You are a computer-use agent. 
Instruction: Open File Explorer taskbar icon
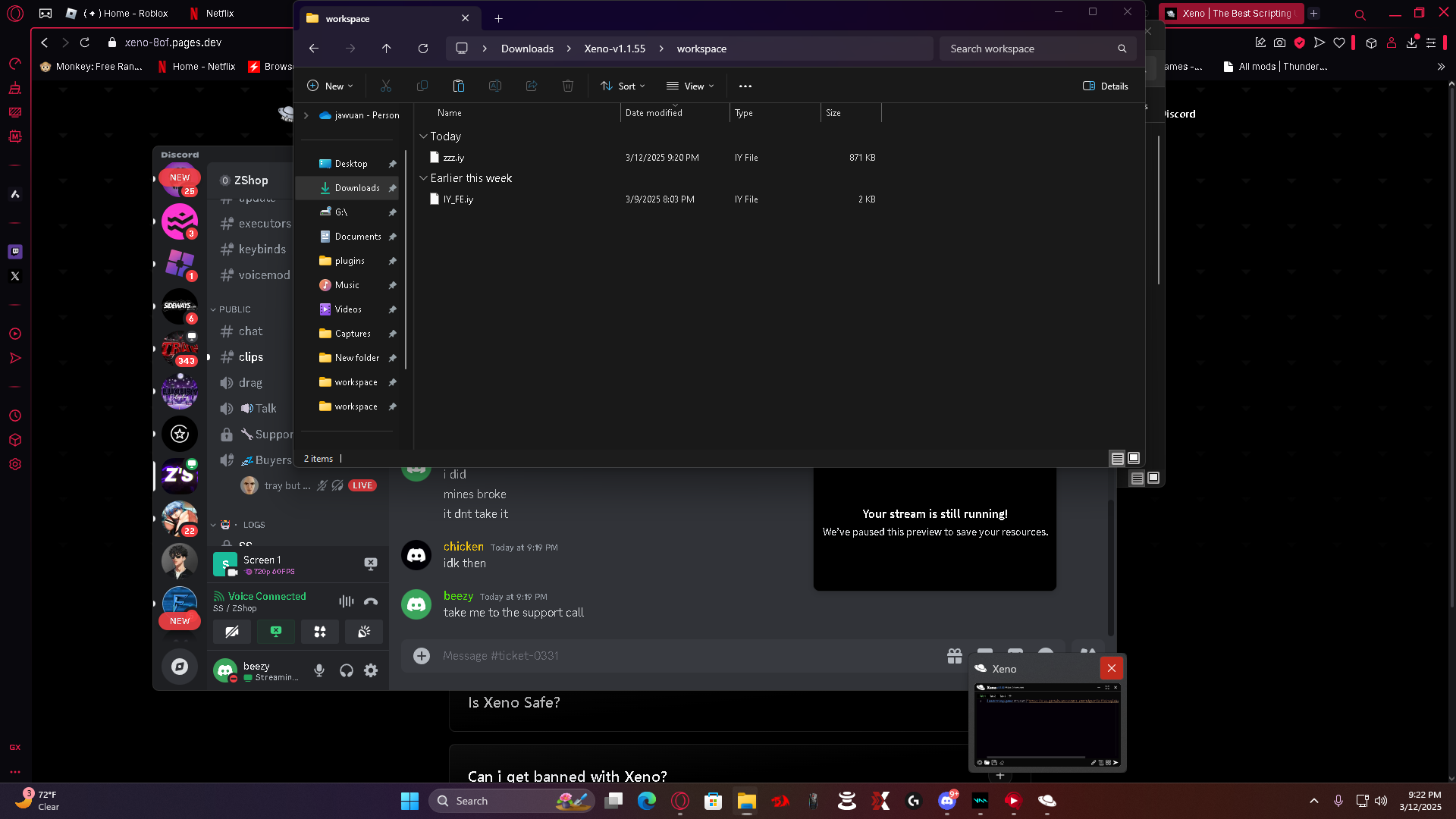747,801
